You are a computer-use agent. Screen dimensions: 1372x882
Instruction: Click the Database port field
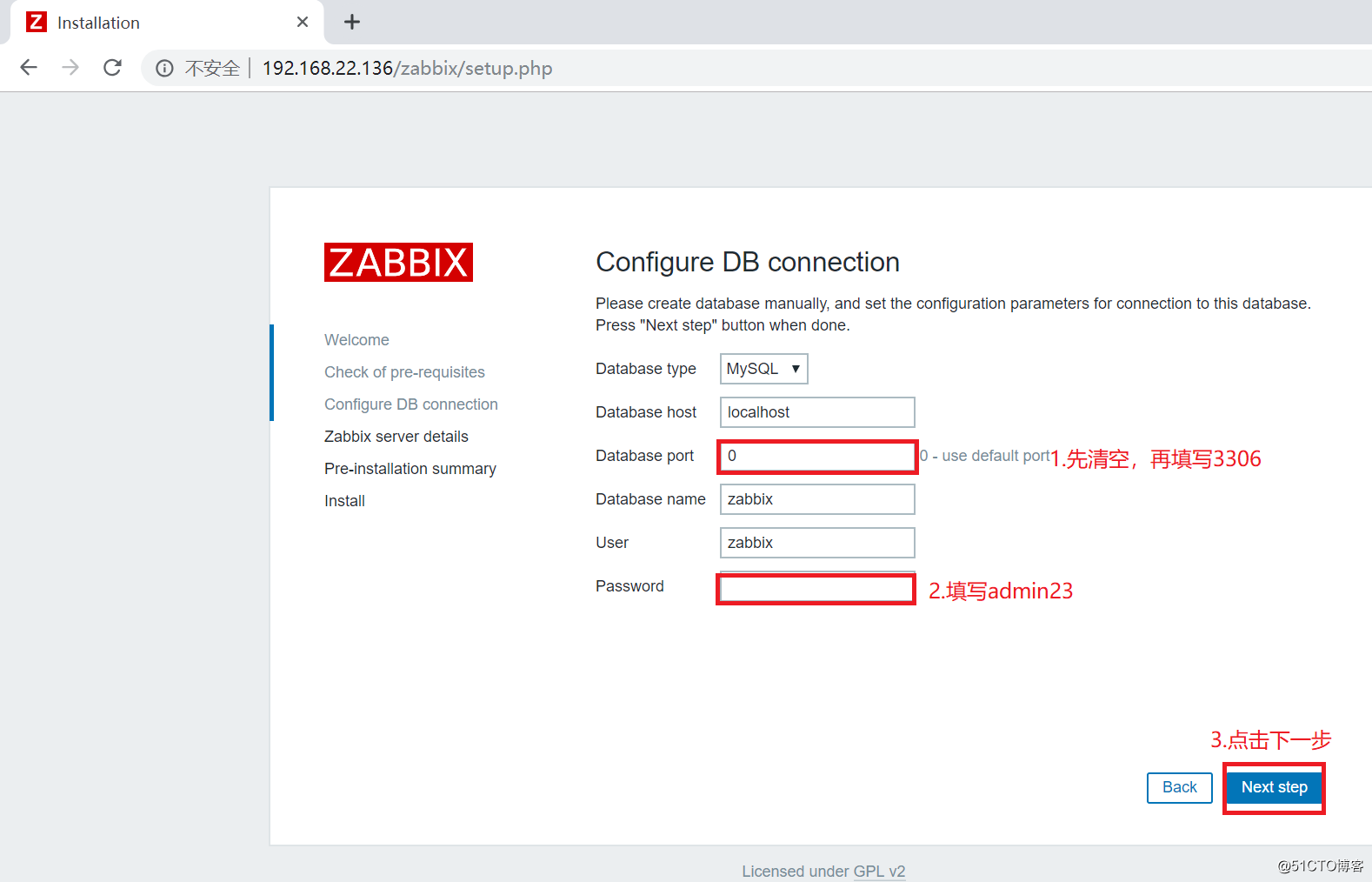817,456
